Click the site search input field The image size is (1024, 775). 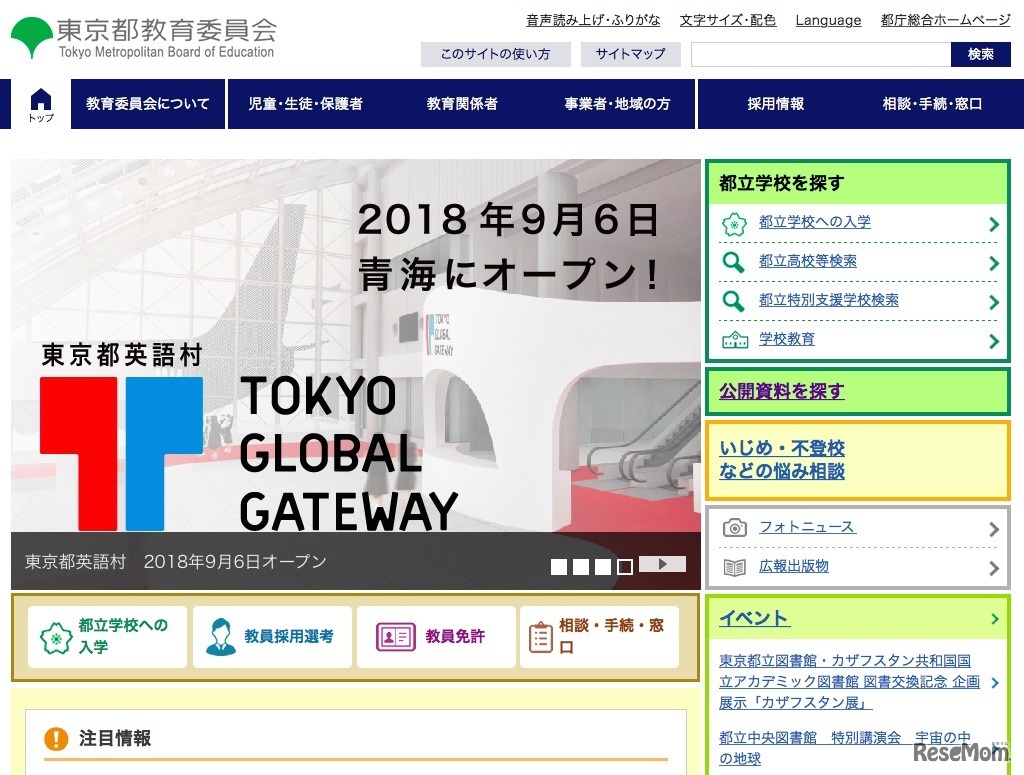click(821, 54)
